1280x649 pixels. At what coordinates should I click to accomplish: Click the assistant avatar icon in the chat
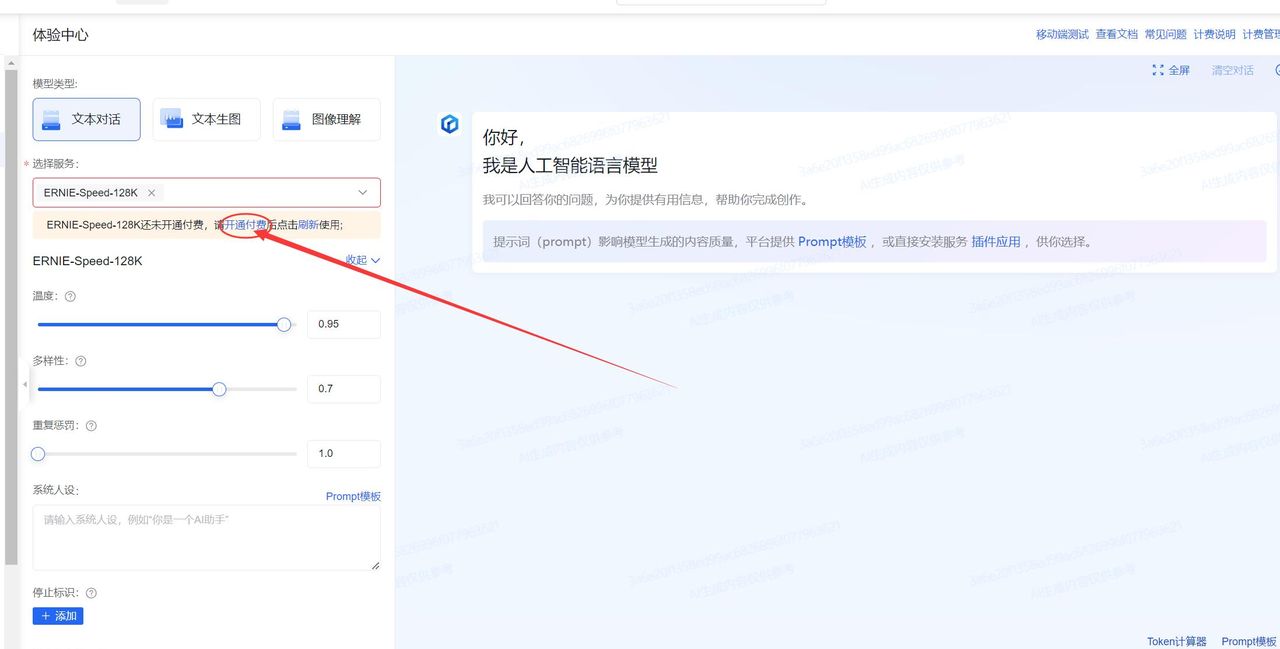coord(450,124)
